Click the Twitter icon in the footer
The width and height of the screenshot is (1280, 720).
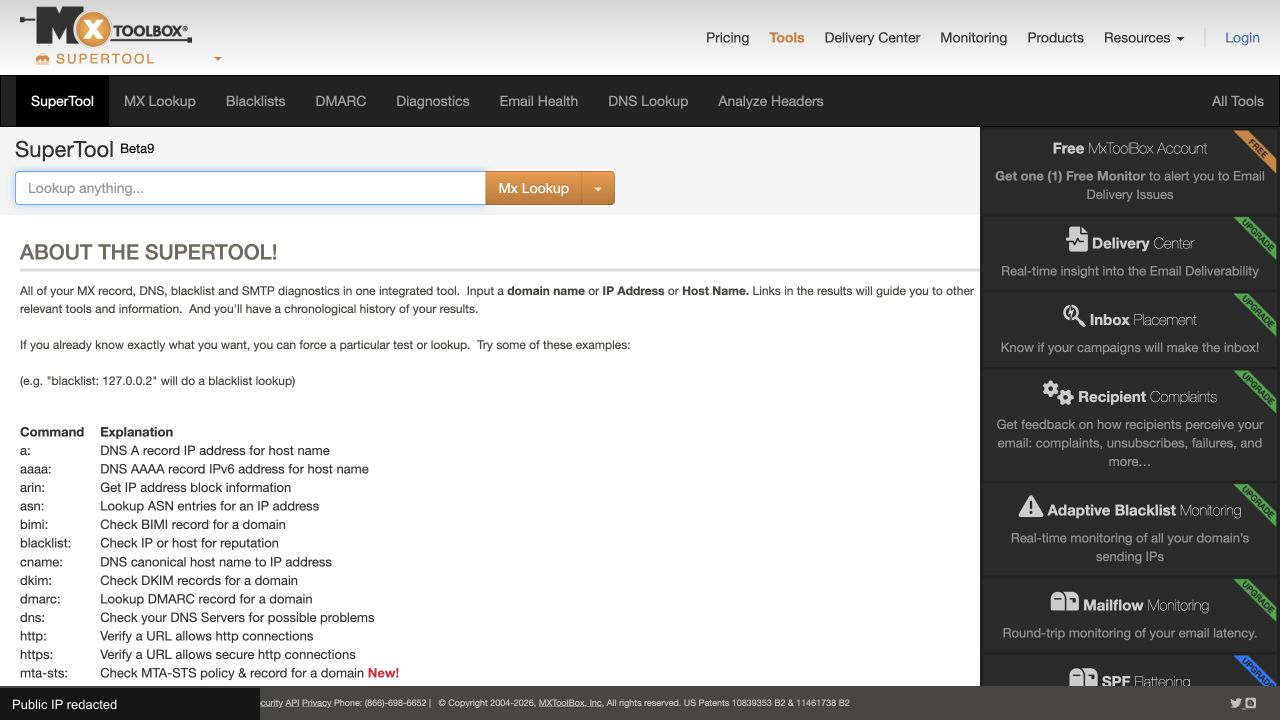click(x=1236, y=703)
